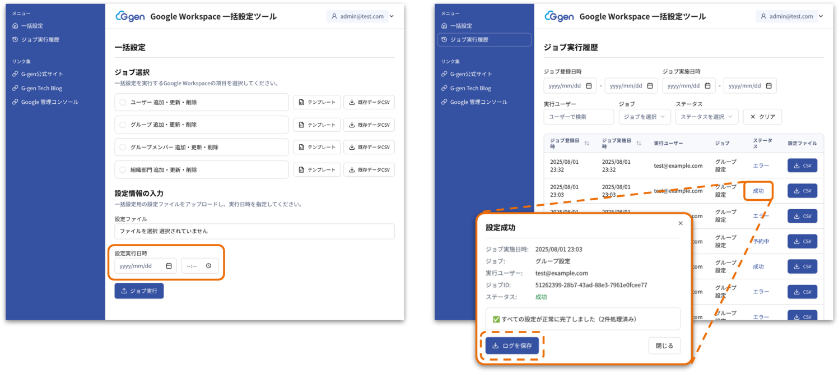839x373 pixels.
Task: Open calendar icon in 設定実行日時 date field
Action: [x=169, y=266]
